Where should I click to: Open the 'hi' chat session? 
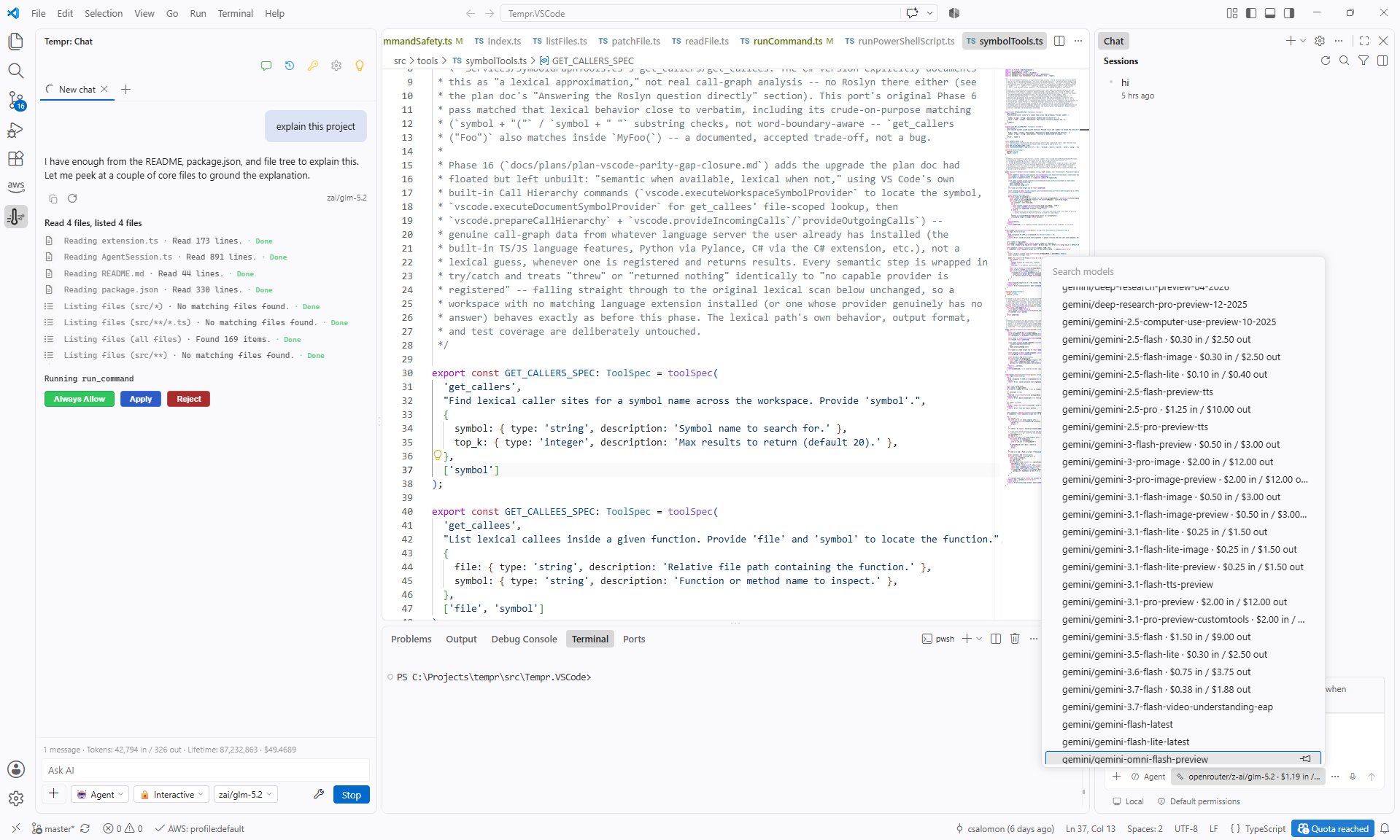pos(1244,88)
